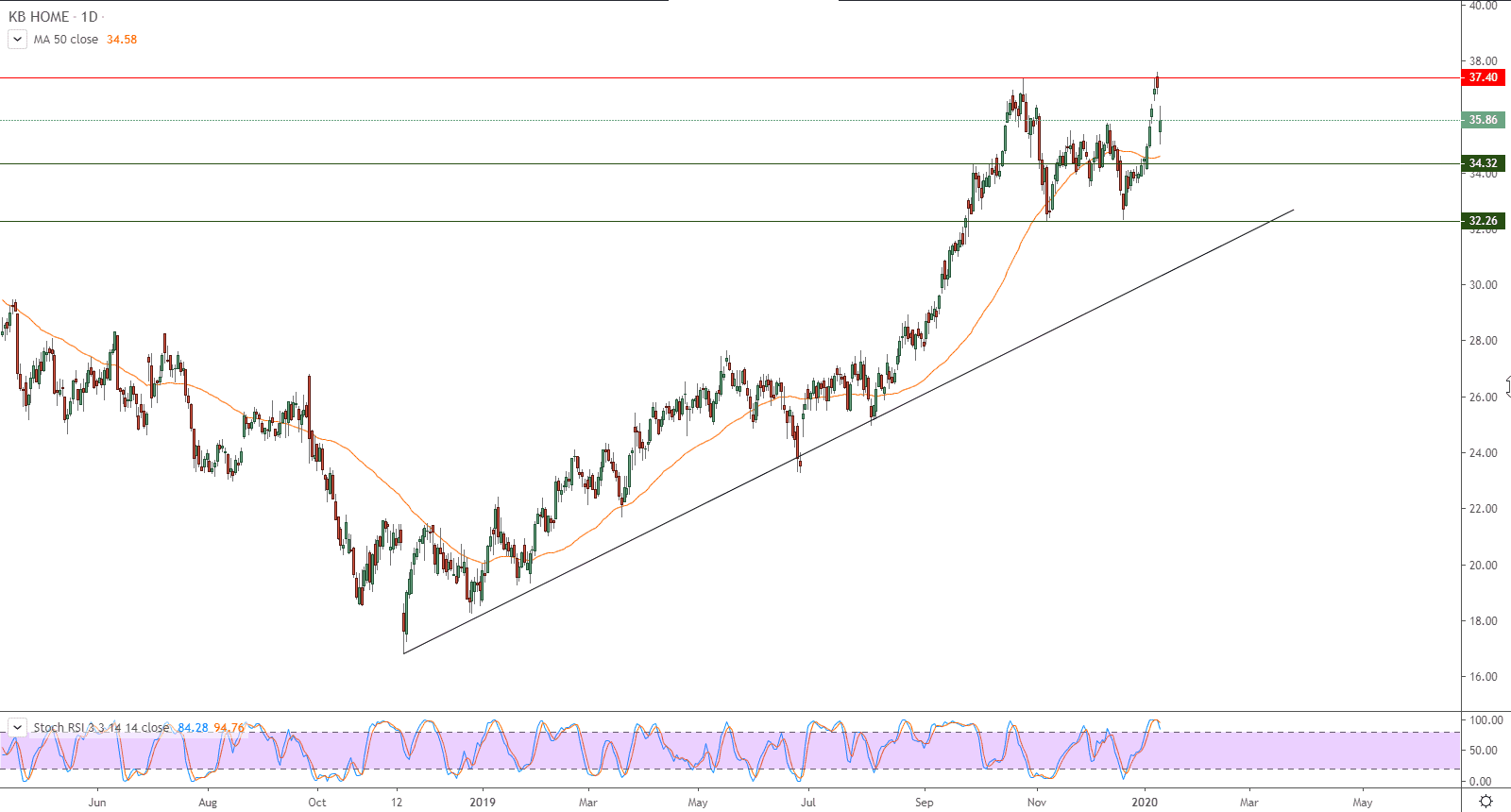The height and width of the screenshot is (812, 1511).
Task: Select the Stoch RSI indicator label
Action: coord(101,727)
